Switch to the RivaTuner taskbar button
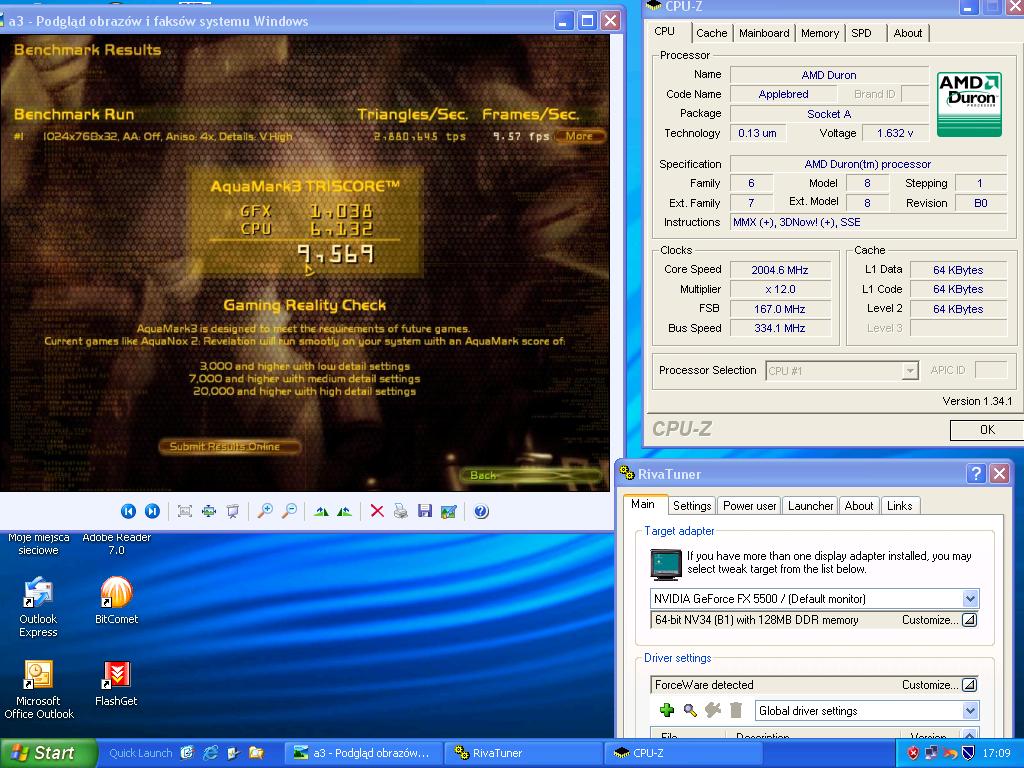 [x=524, y=753]
